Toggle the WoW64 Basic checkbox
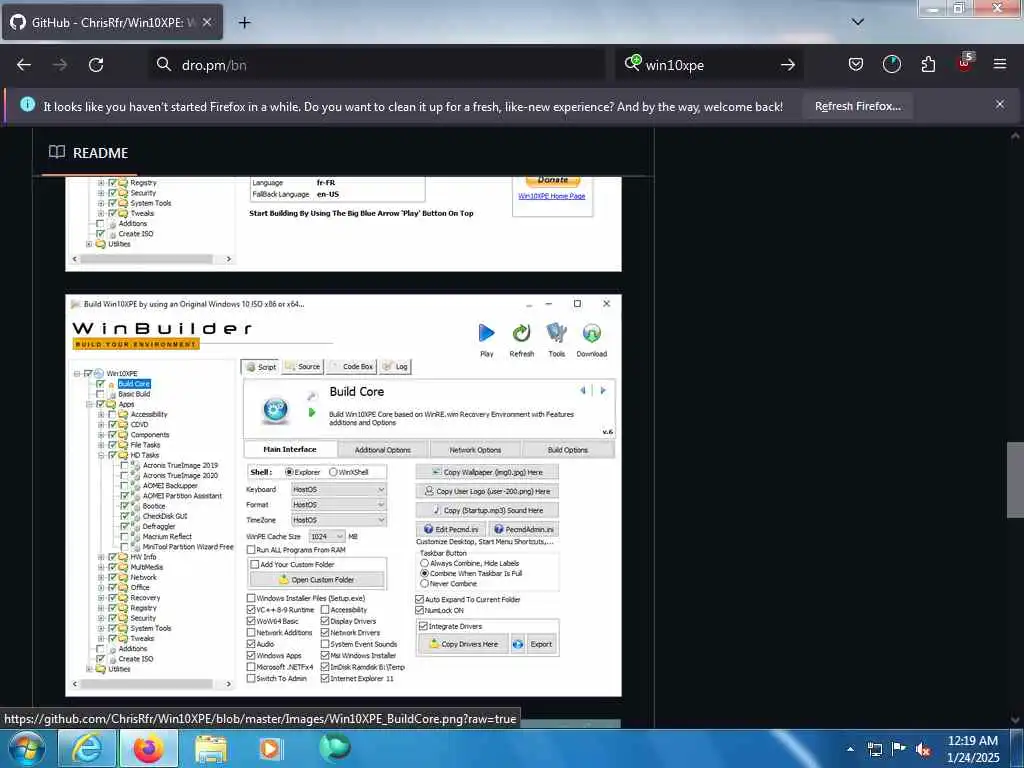This screenshot has height=768, width=1024. pos(251,621)
